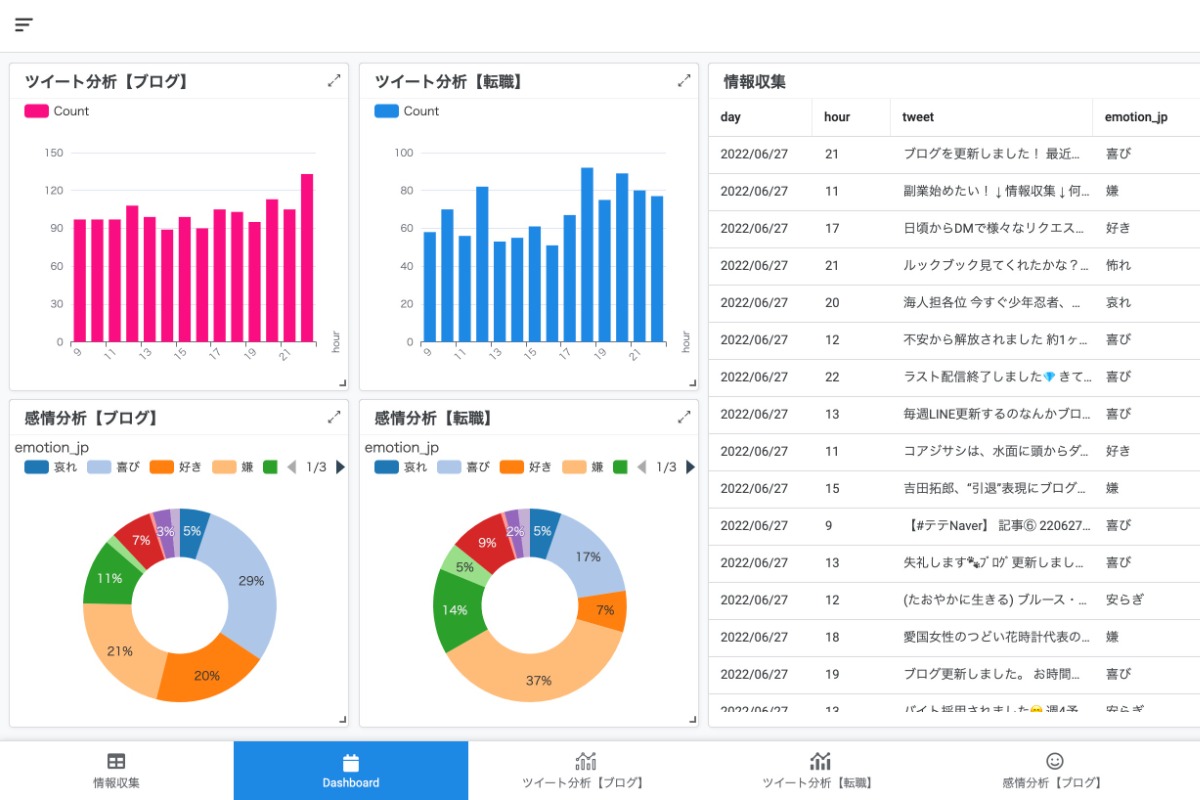Screen dimensions: 1200x800
Task: Click the 情報収集 table icon in bottom bar
Action: [116, 762]
